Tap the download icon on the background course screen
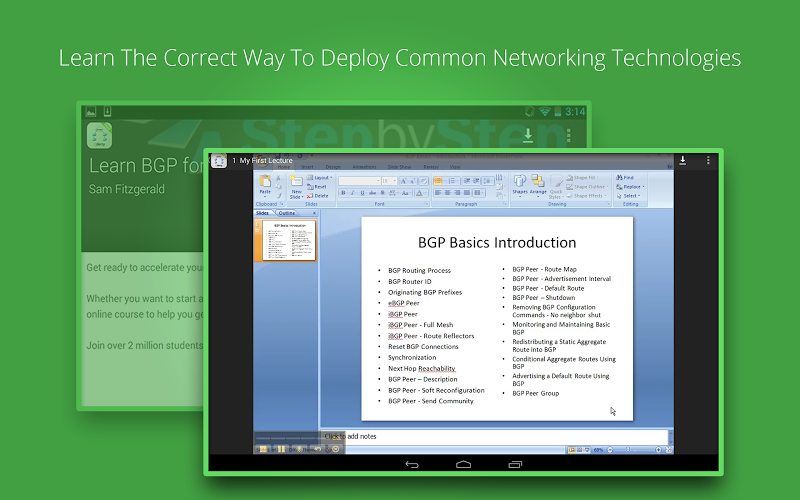800x500 pixels. 528,135
